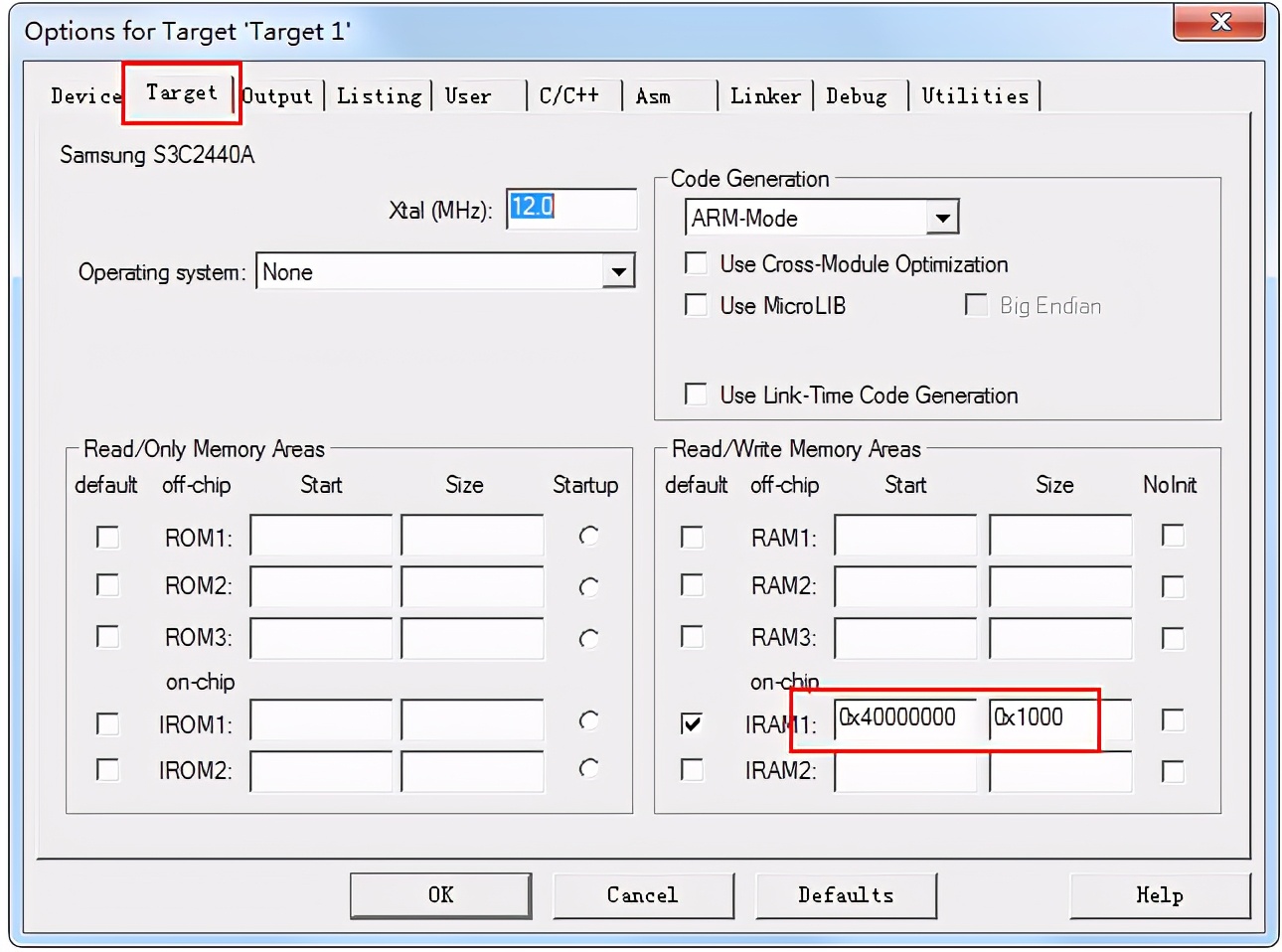This screenshot has width=1282, height=952.
Task: Click the RAM3 Size field
Action: [1060, 638]
